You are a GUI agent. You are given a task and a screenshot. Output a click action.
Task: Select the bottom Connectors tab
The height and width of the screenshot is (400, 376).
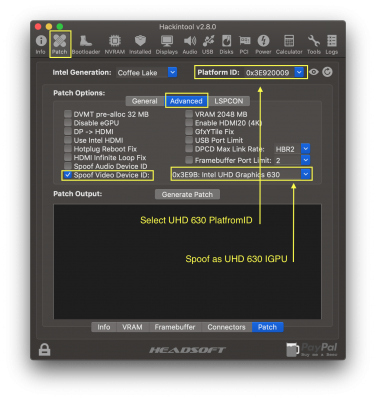point(226,327)
